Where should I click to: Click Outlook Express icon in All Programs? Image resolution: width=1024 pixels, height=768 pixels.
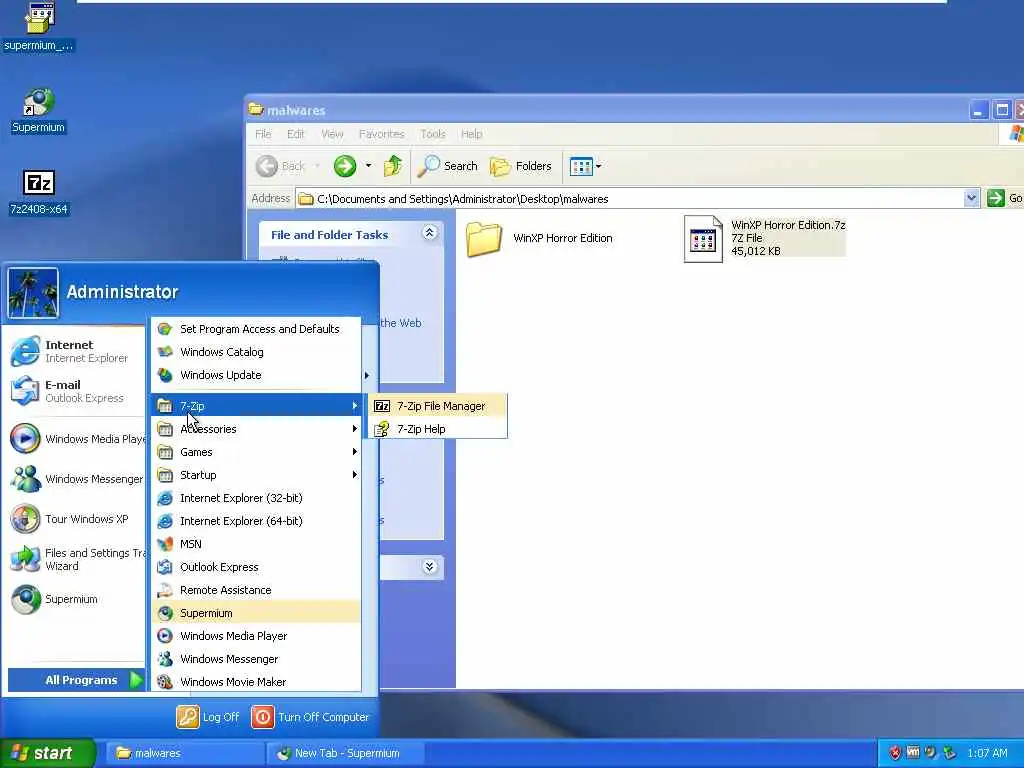(165, 567)
